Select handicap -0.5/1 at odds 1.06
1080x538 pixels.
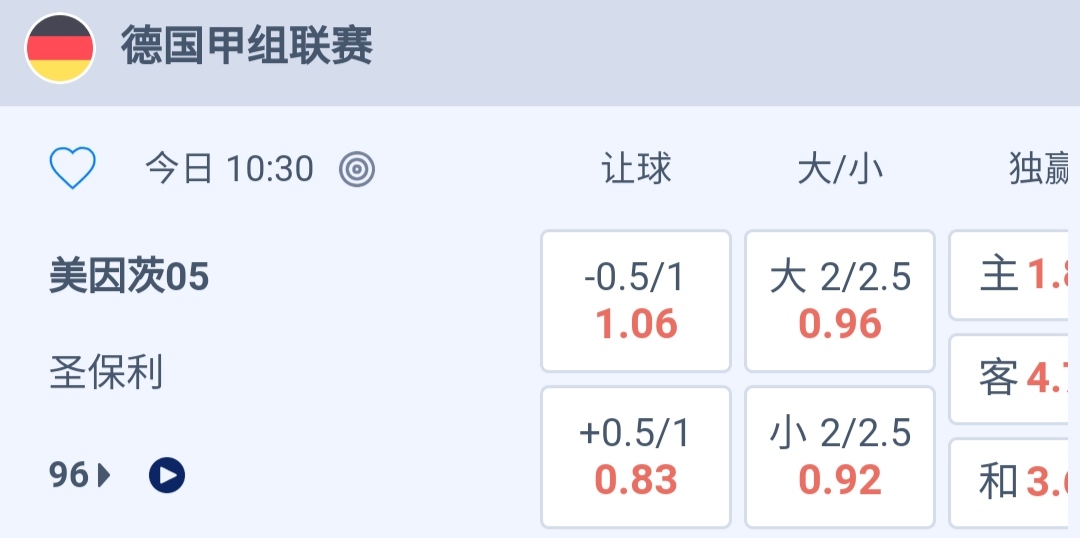pyautogui.click(x=636, y=301)
